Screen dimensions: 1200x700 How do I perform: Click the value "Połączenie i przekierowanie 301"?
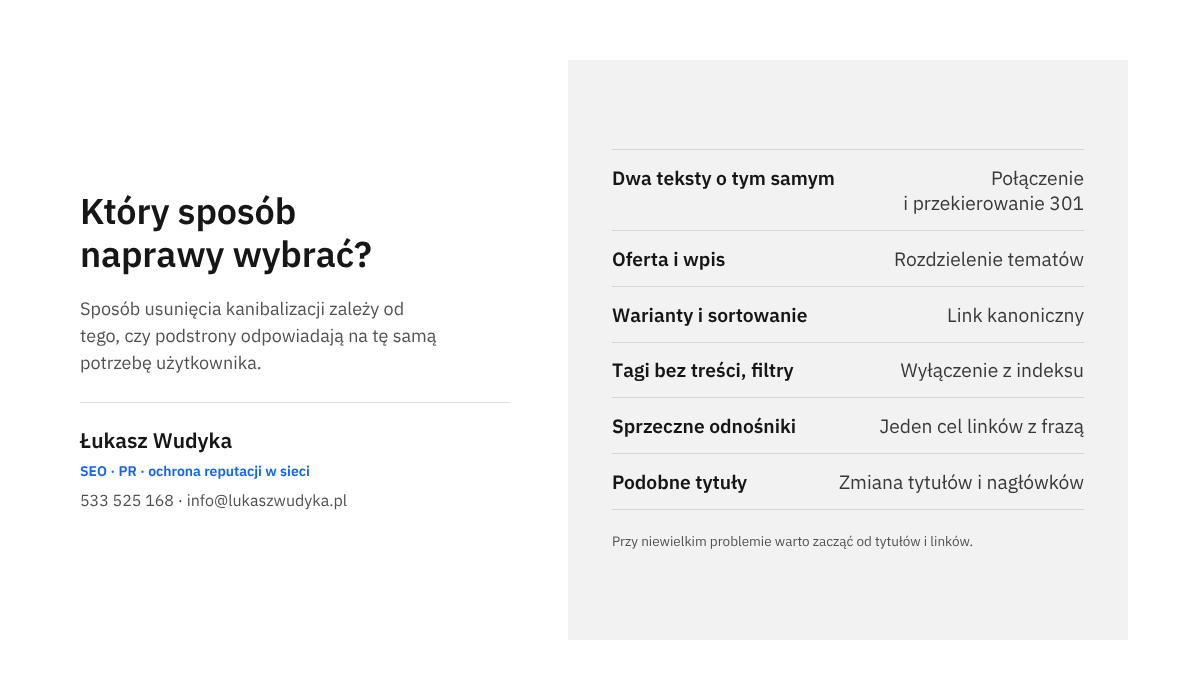pyautogui.click(x=993, y=191)
